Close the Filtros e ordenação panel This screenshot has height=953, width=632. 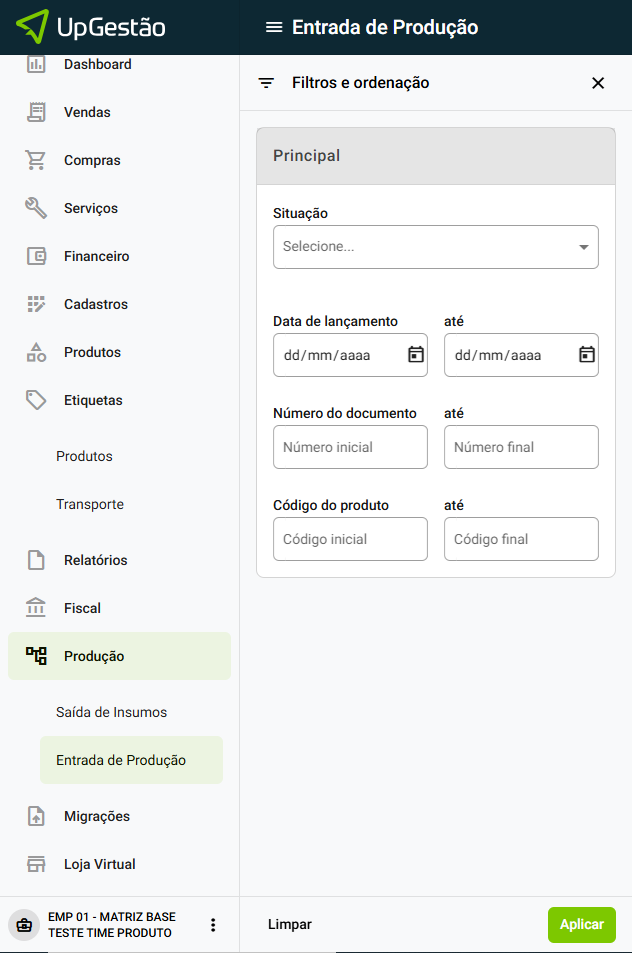(598, 83)
